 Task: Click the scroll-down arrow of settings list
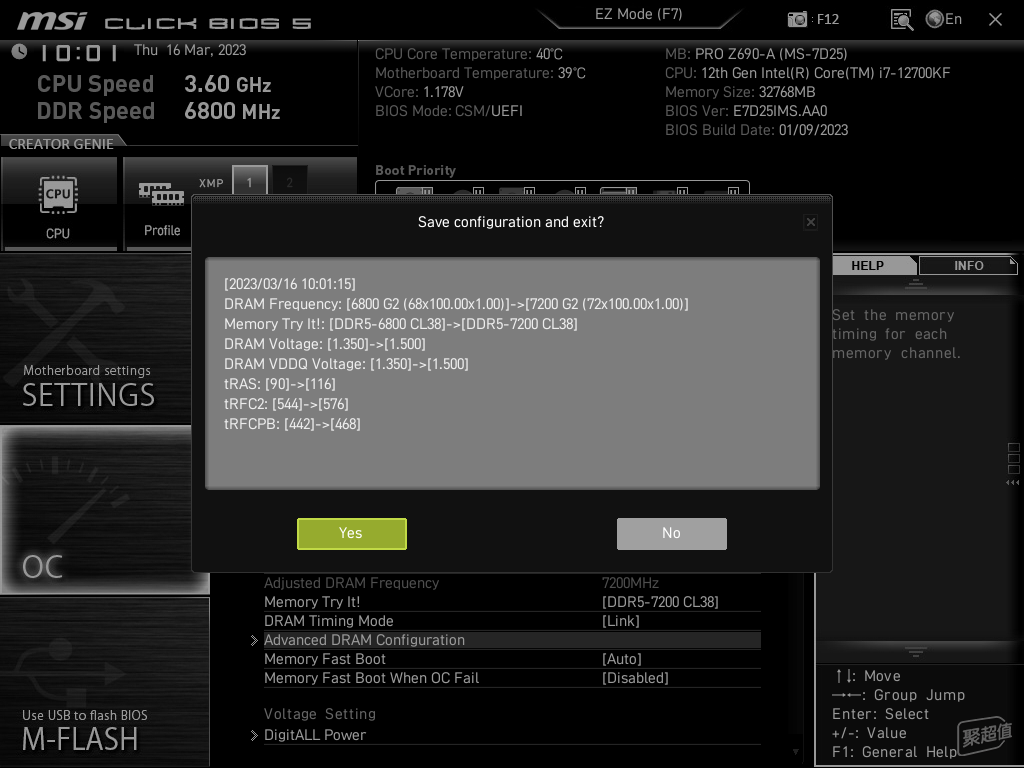(x=795, y=752)
